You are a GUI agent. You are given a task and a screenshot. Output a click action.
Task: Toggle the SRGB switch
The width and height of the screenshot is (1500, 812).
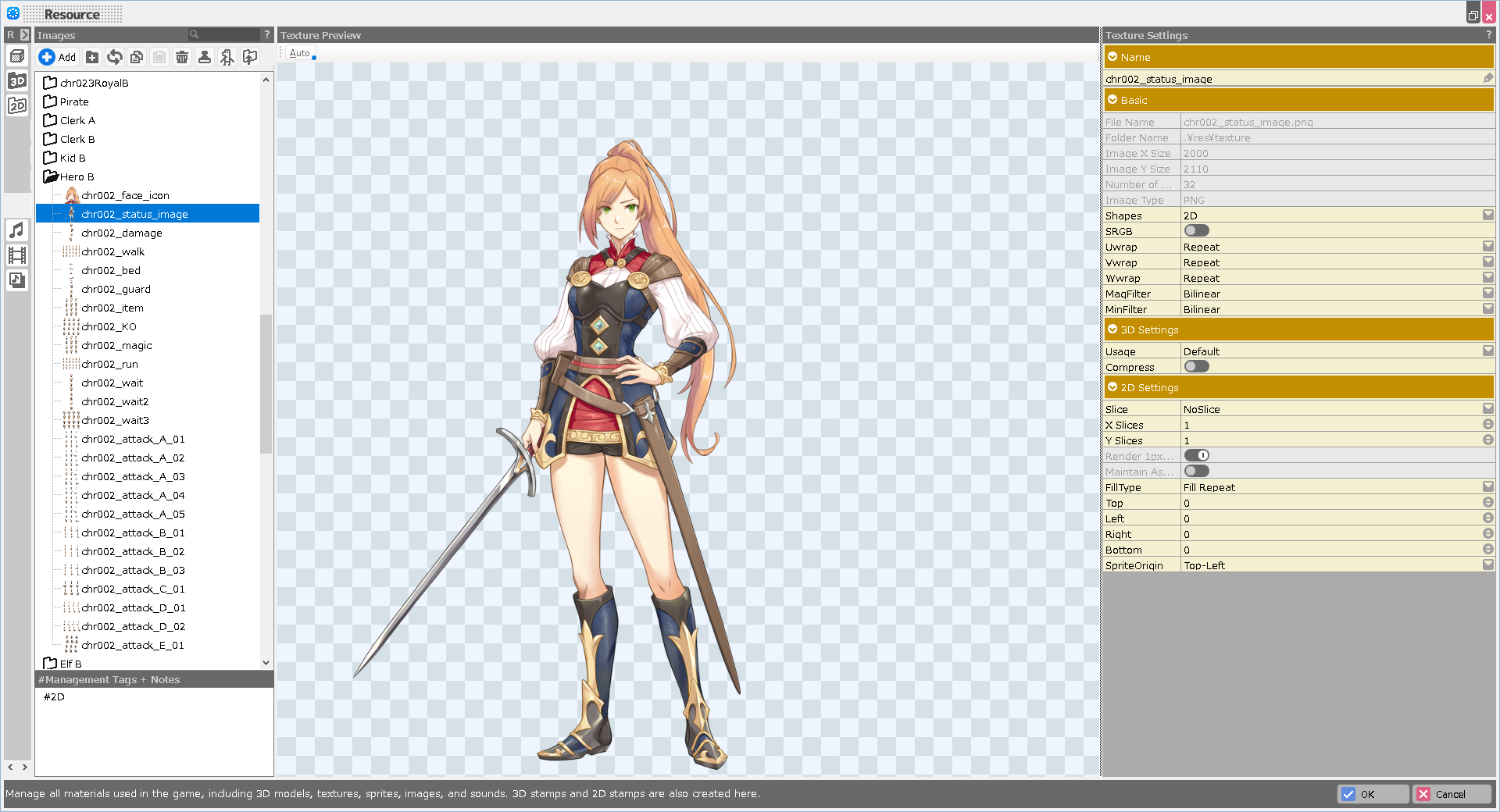[1196, 231]
